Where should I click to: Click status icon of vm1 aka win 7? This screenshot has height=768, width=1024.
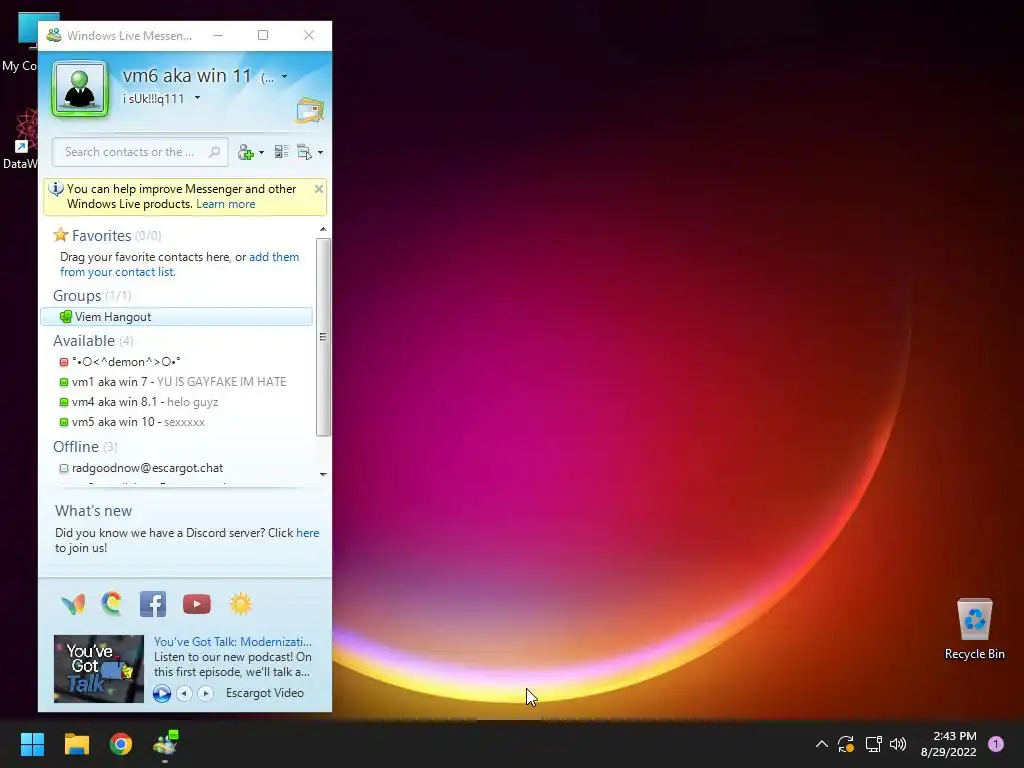point(64,383)
